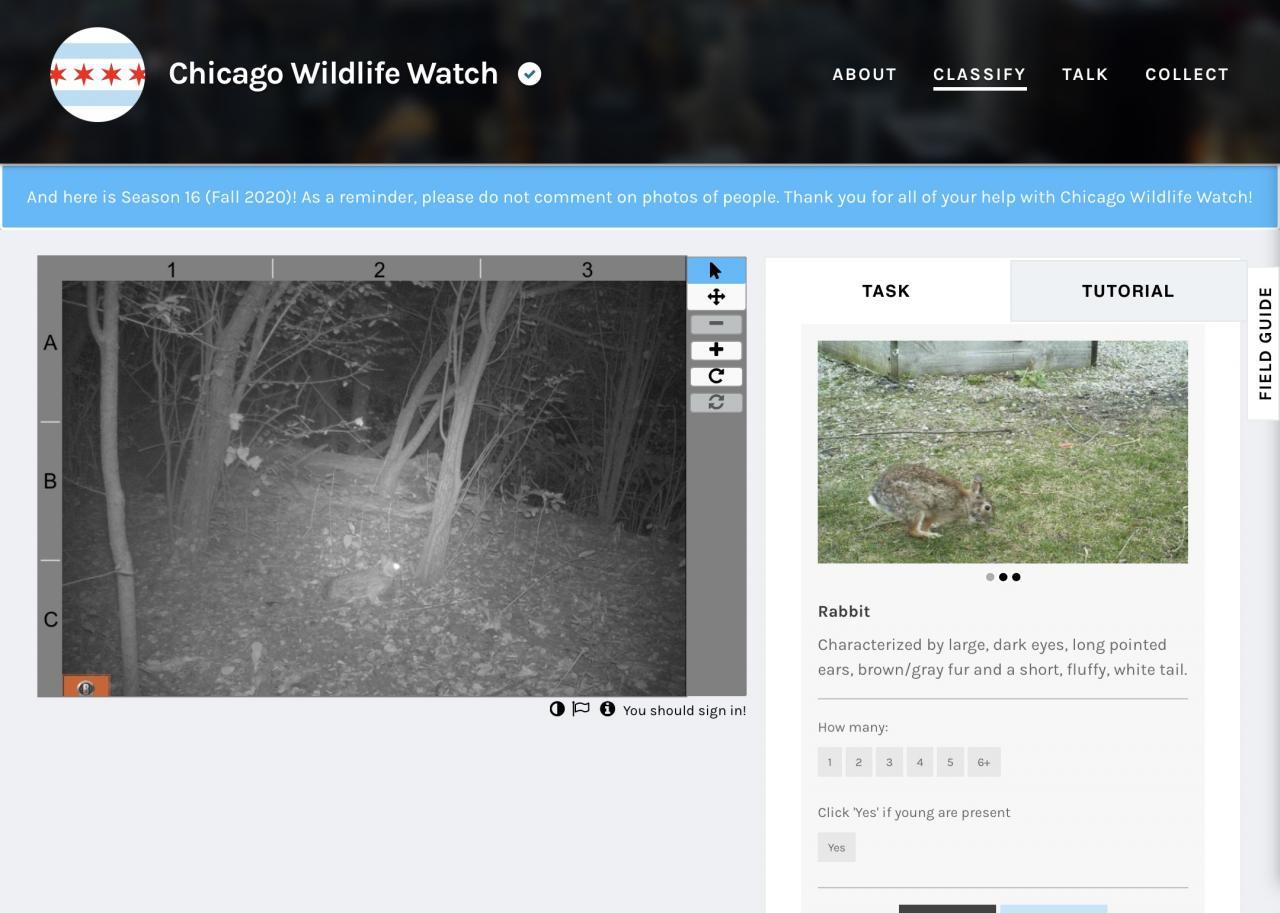Show the second rabbit example photo dot
This screenshot has height=913, width=1280.
click(x=1003, y=577)
